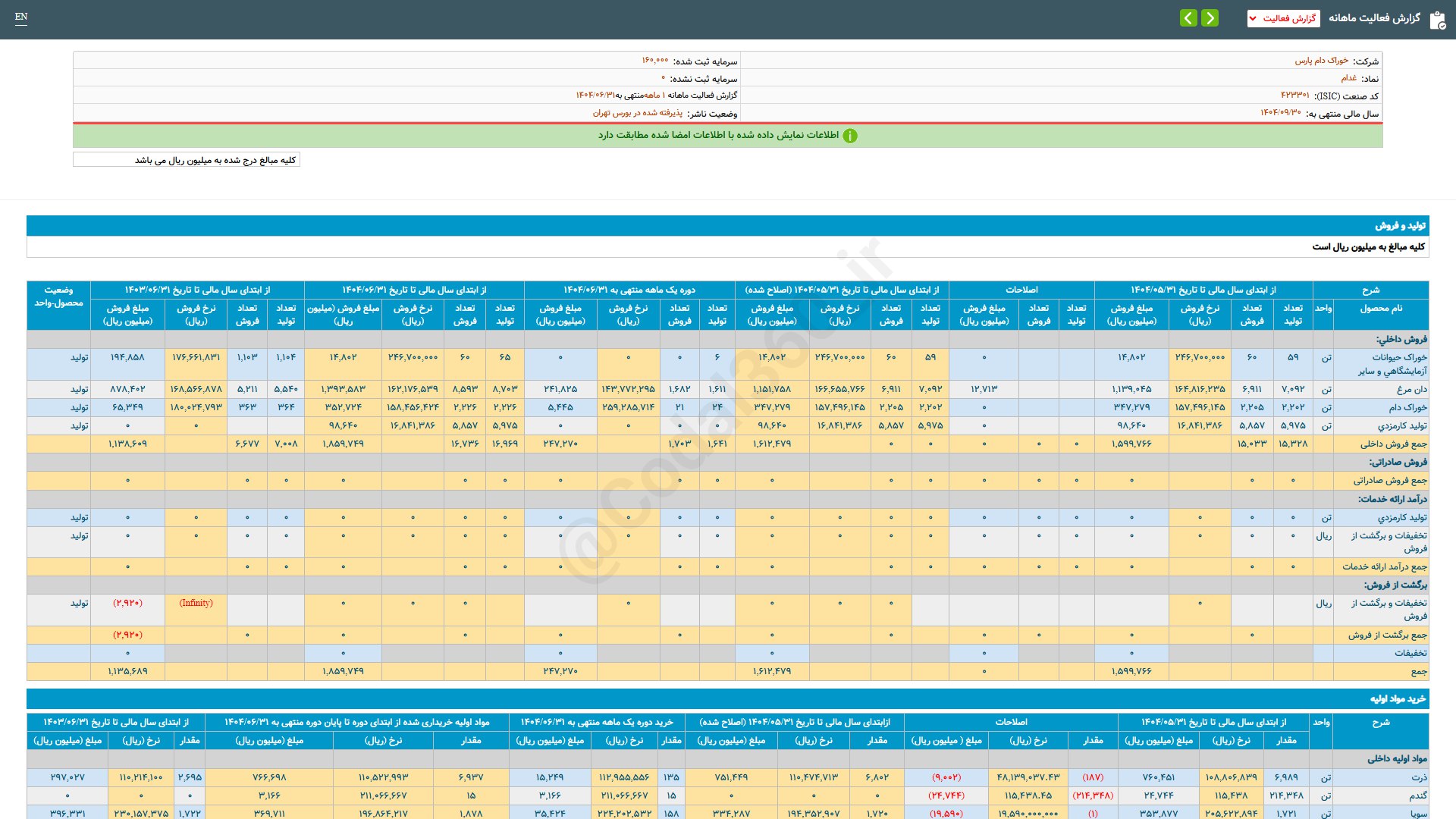1456x819 pixels.
Task: Click the green right-arrow navigation button
Action: (x=1210, y=17)
